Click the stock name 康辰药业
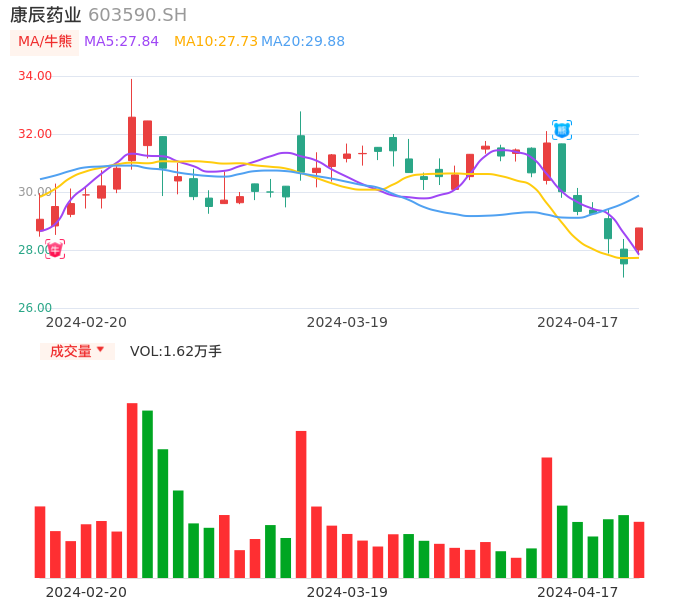This screenshot has width=686, height=606. 46,15
